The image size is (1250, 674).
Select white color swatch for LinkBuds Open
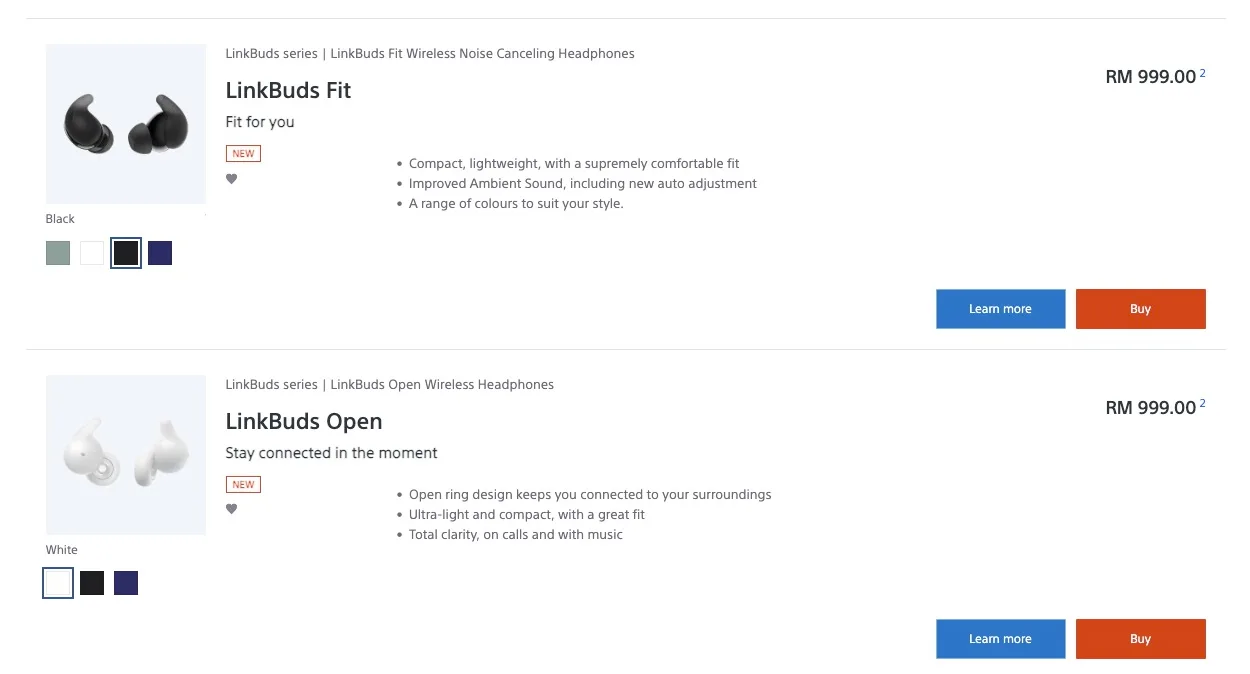tap(58, 583)
